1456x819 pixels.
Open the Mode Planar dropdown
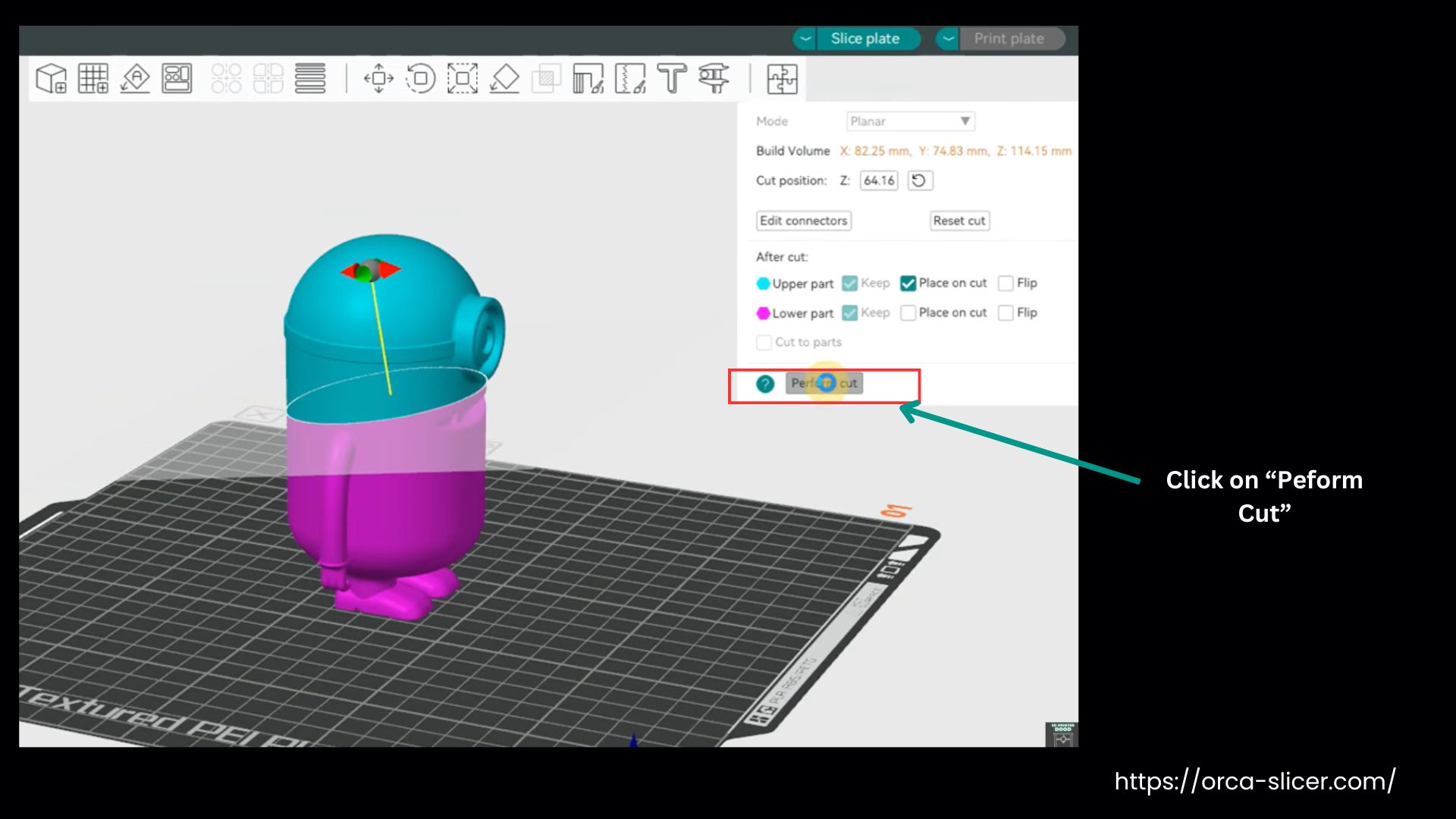[x=911, y=121]
